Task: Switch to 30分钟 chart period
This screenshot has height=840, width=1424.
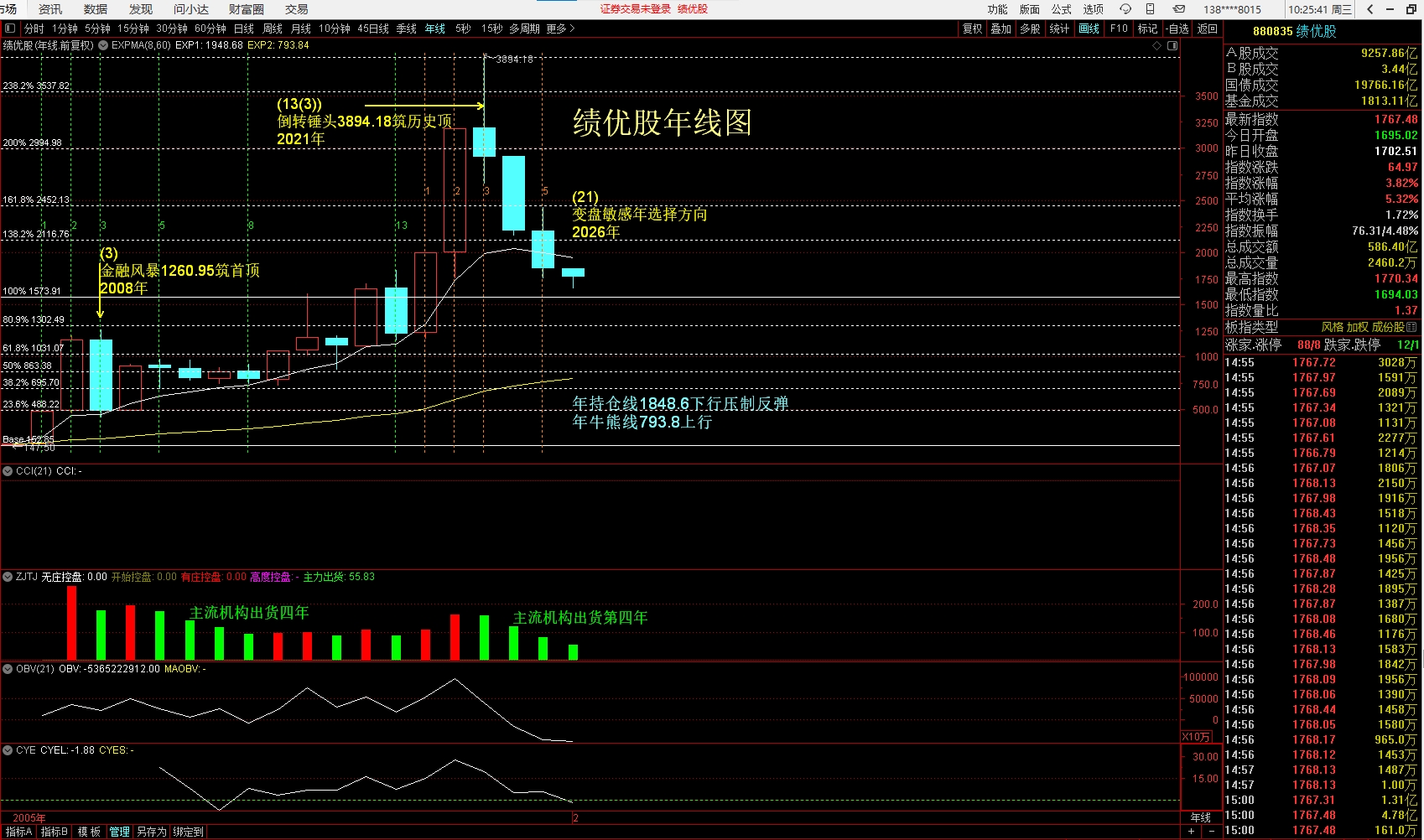Action: tap(172, 29)
